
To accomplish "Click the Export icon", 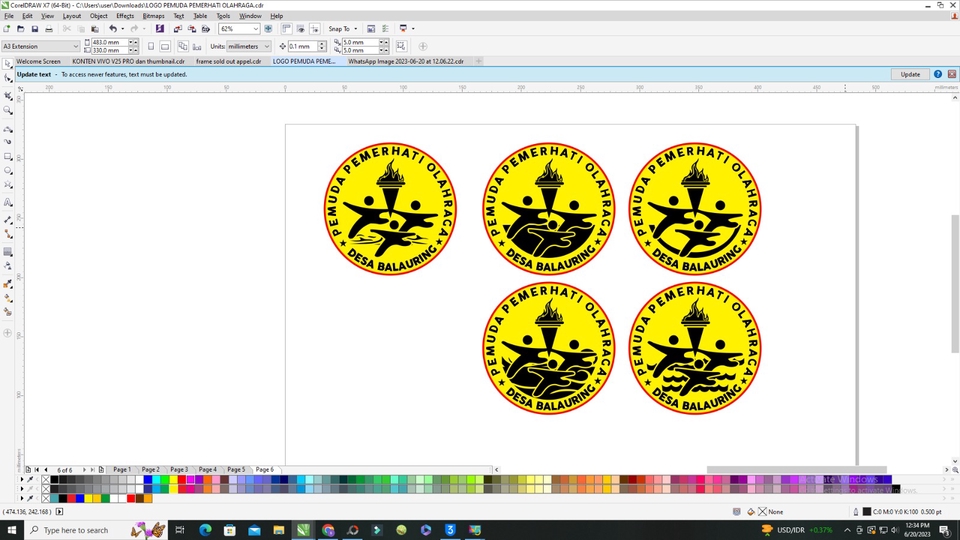I will [x=192, y=29].
